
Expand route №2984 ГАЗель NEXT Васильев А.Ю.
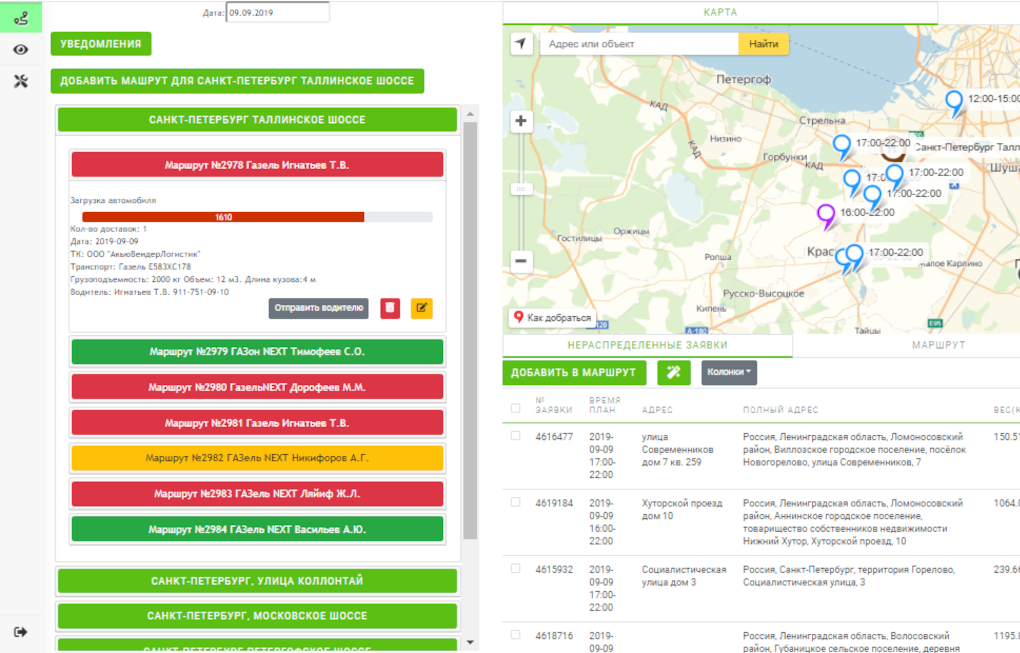point(258,530)
